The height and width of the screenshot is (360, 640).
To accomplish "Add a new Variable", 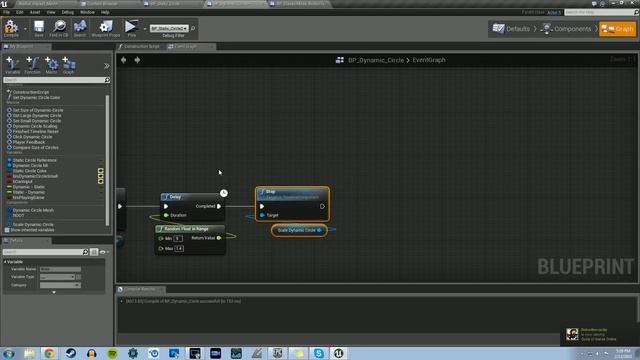I will point(12,65).
